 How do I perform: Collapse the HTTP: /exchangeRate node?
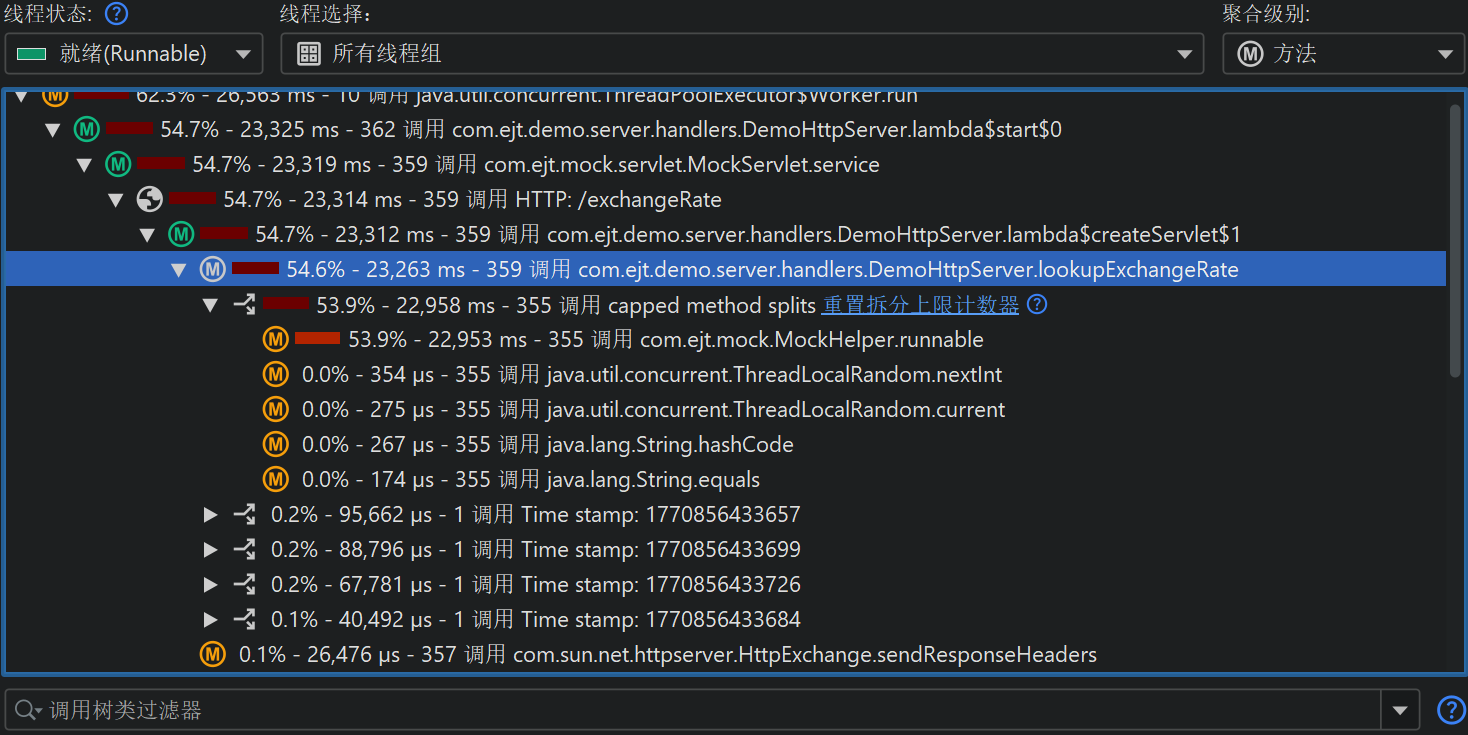pyautogui.click(x=116, y=200)
